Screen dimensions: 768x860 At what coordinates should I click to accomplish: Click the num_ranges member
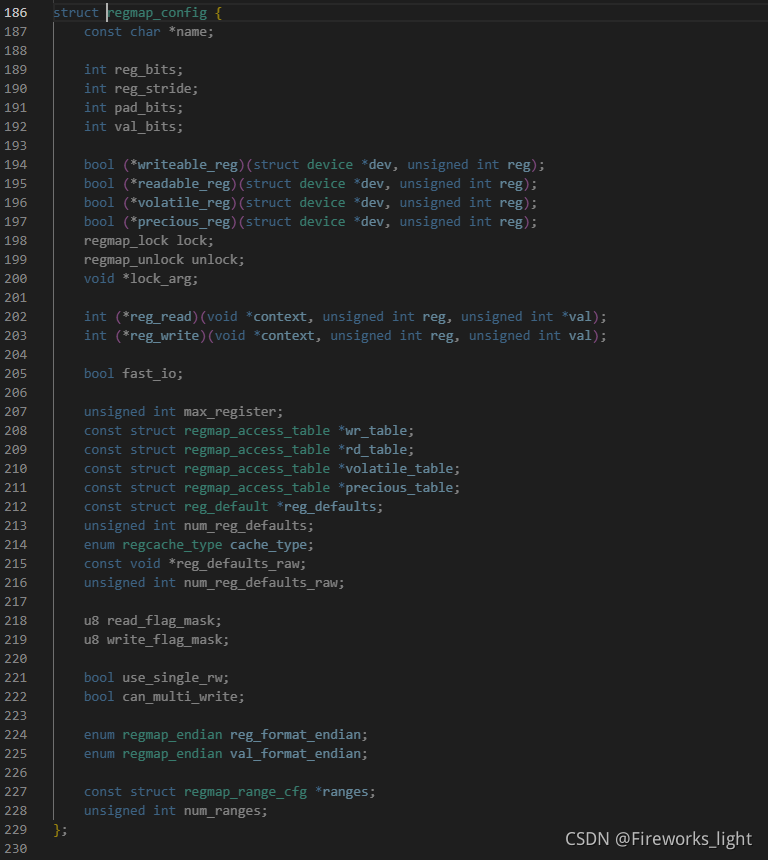pyautogui.click(x=222, y=811)
